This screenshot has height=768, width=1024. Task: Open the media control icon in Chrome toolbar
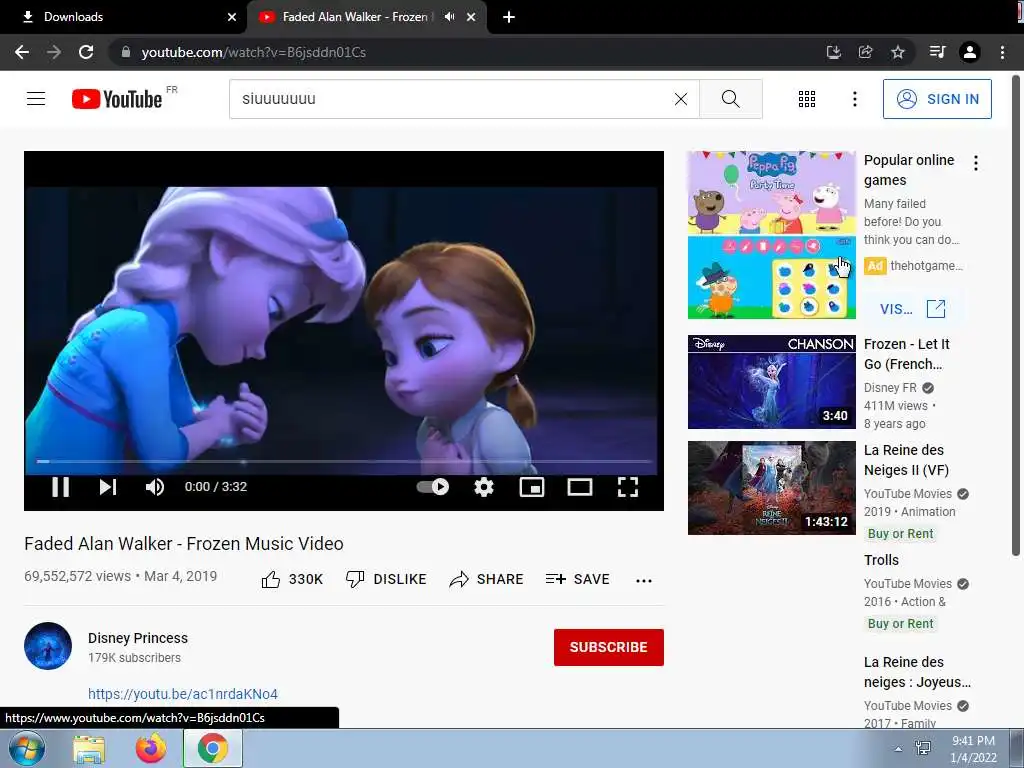coord(937,52)
